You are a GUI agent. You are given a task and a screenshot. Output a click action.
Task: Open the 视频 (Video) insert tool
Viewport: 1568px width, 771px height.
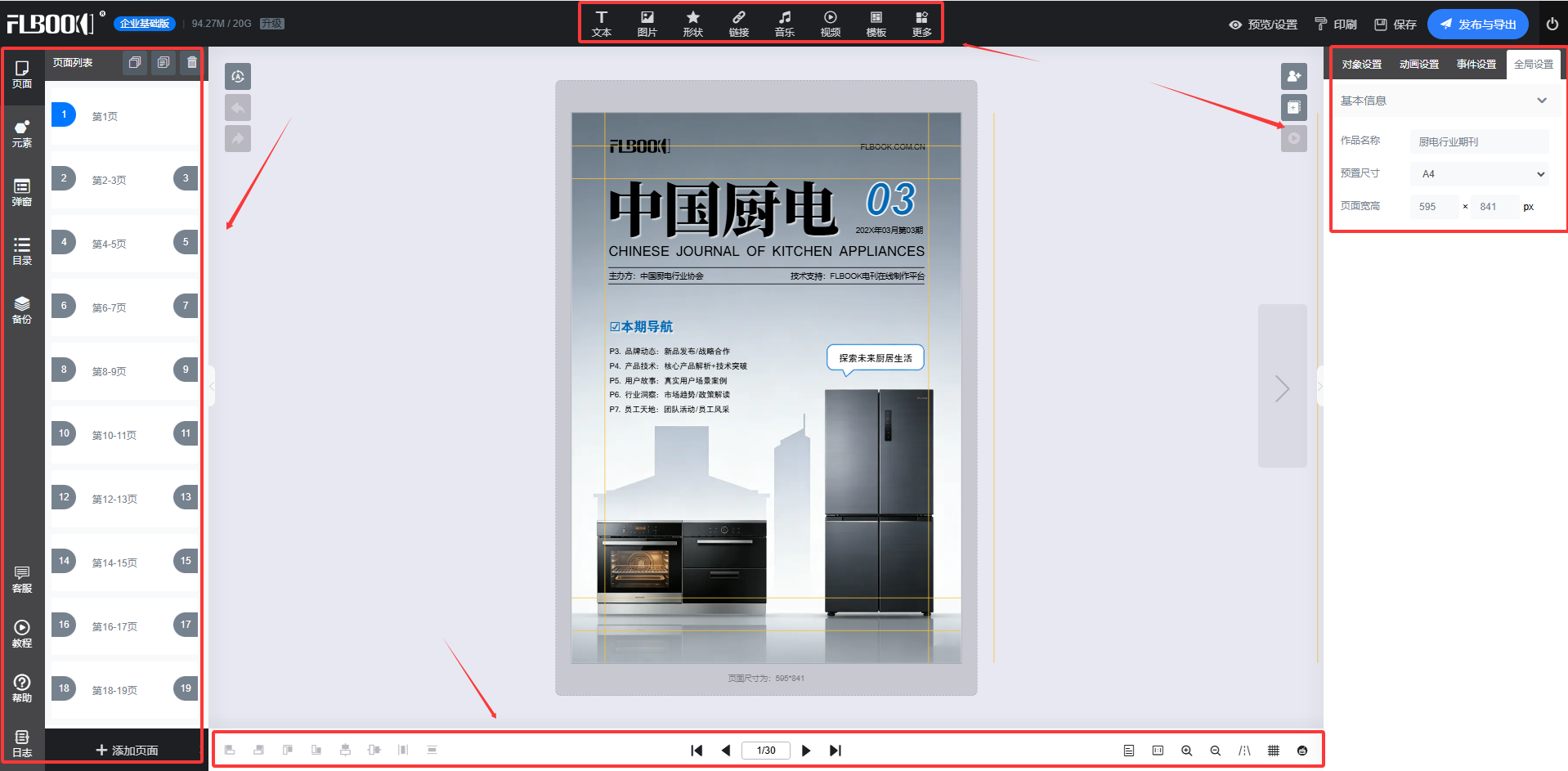[x=830, y=23]
